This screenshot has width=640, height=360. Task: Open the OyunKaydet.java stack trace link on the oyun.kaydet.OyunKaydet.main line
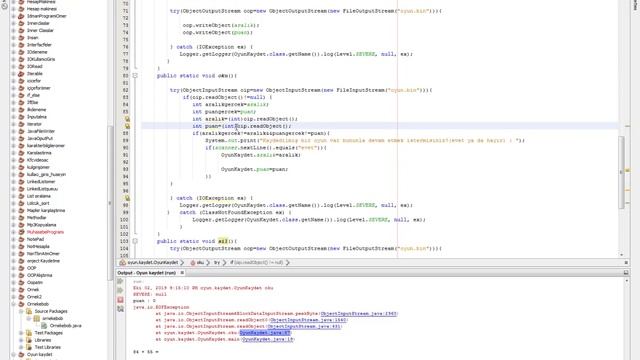pos(267,339)
